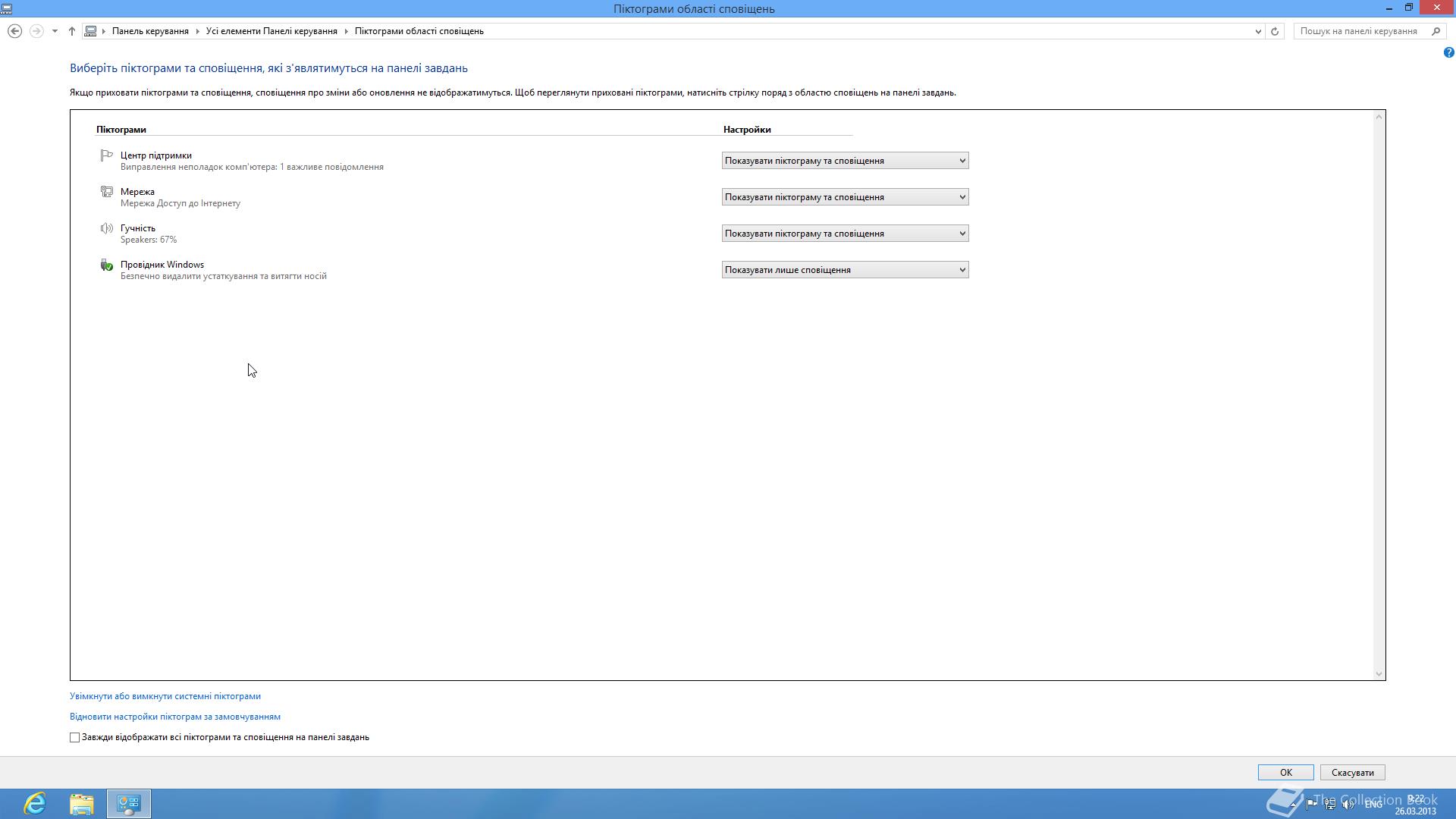Click the tray network icon

pos(1329,804)
